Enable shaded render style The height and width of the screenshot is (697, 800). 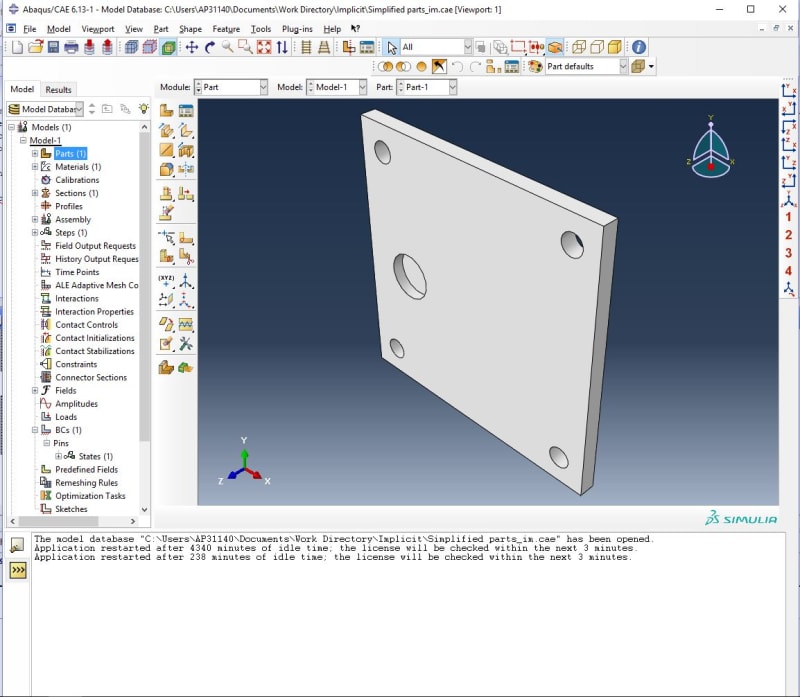[615, 47]
